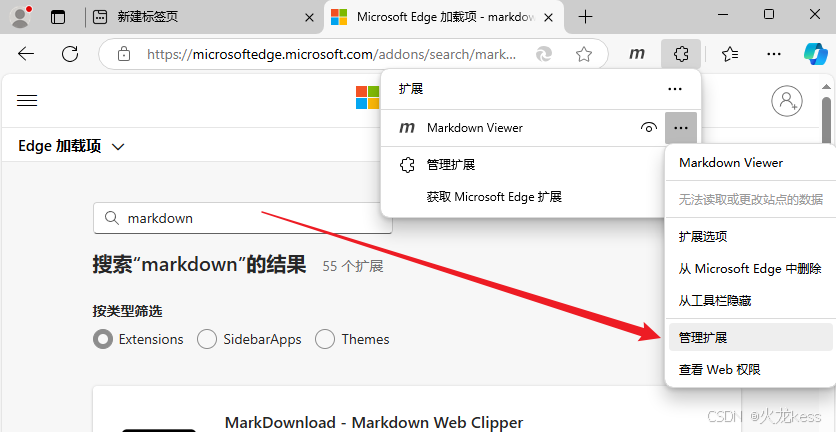The image size is (836, 432).
Task: Open the Favorites list icon
Action: pyautogui.click(x=730, y=54)
